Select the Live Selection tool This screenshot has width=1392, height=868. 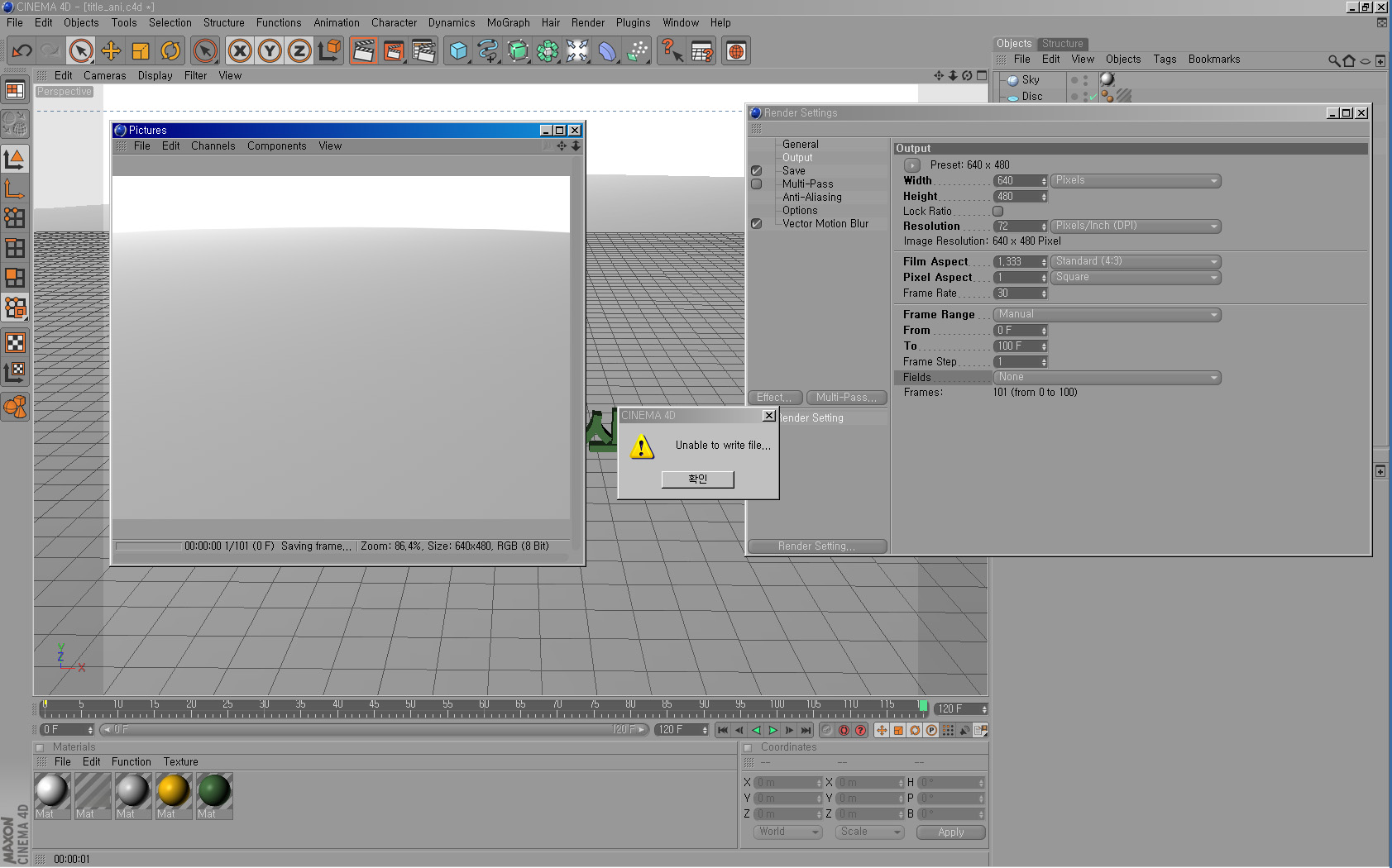click(81, 51)
